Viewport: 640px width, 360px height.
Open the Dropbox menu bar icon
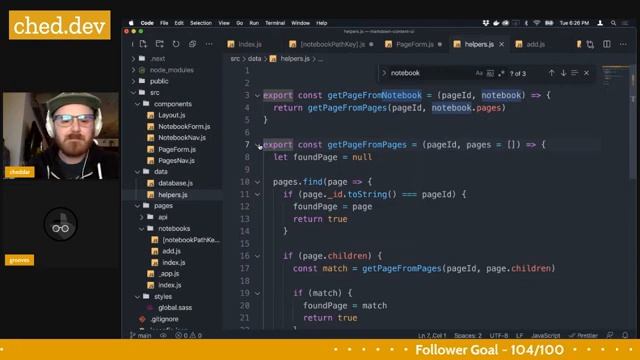tap(486, 23)
